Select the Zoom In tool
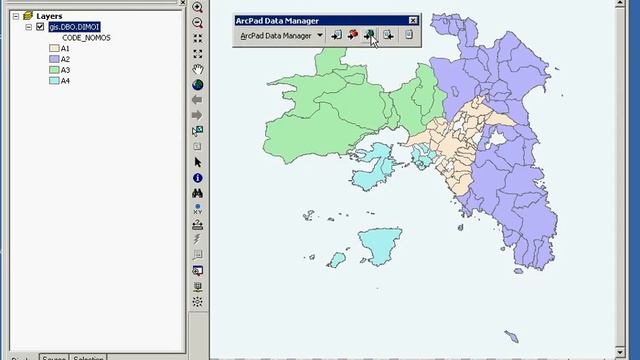Image resolution: width=640 pixels, height=360 pixels. [x=198, y=7]
